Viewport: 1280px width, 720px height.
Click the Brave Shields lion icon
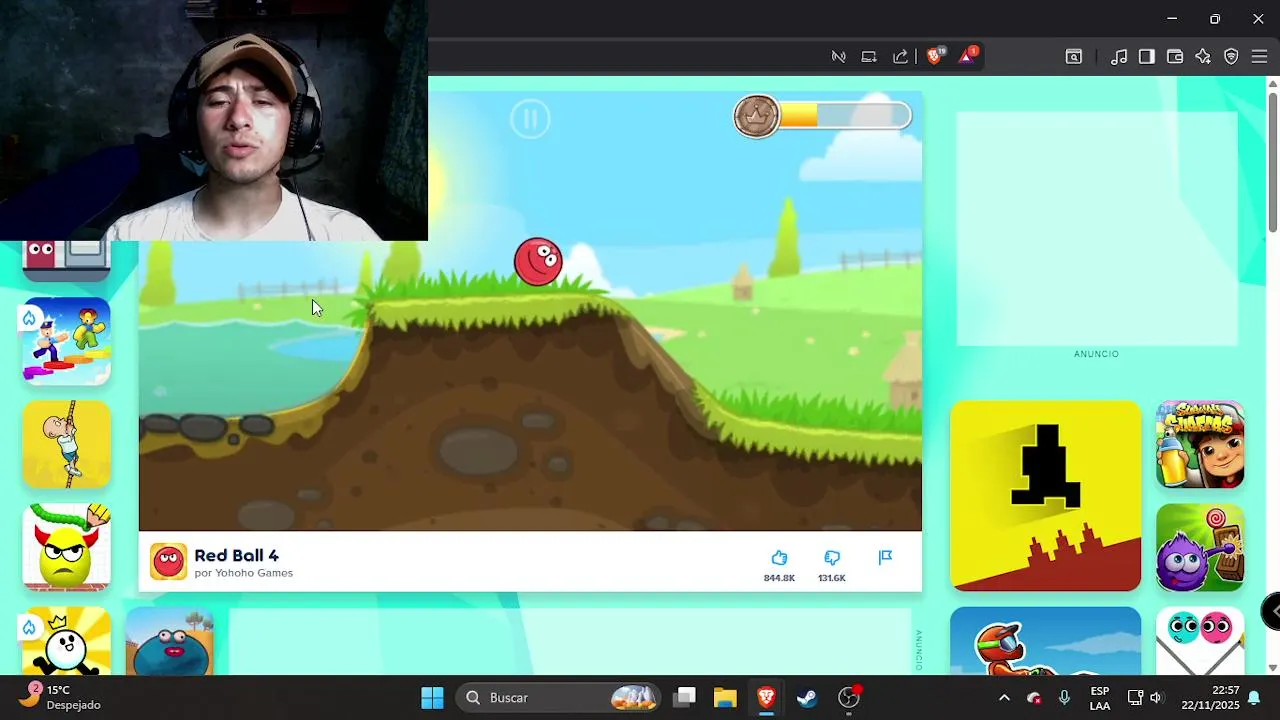click(x=934, y=56)
